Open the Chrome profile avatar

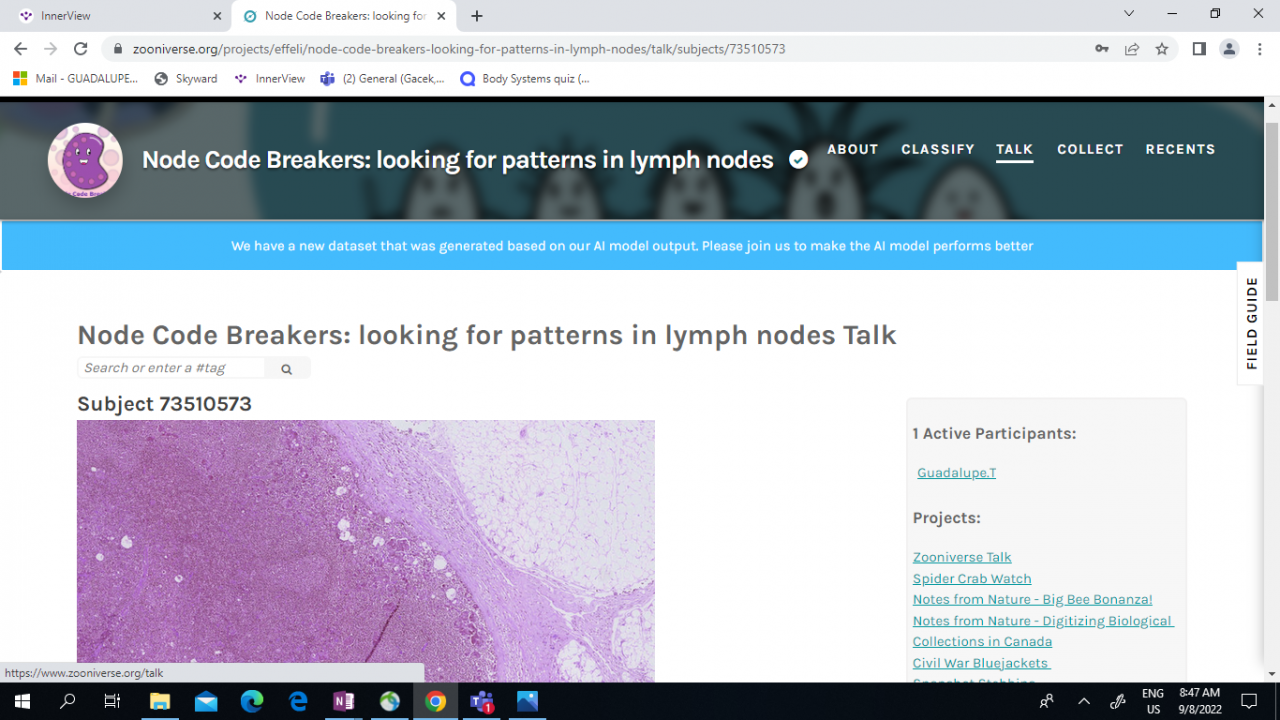1229,49
